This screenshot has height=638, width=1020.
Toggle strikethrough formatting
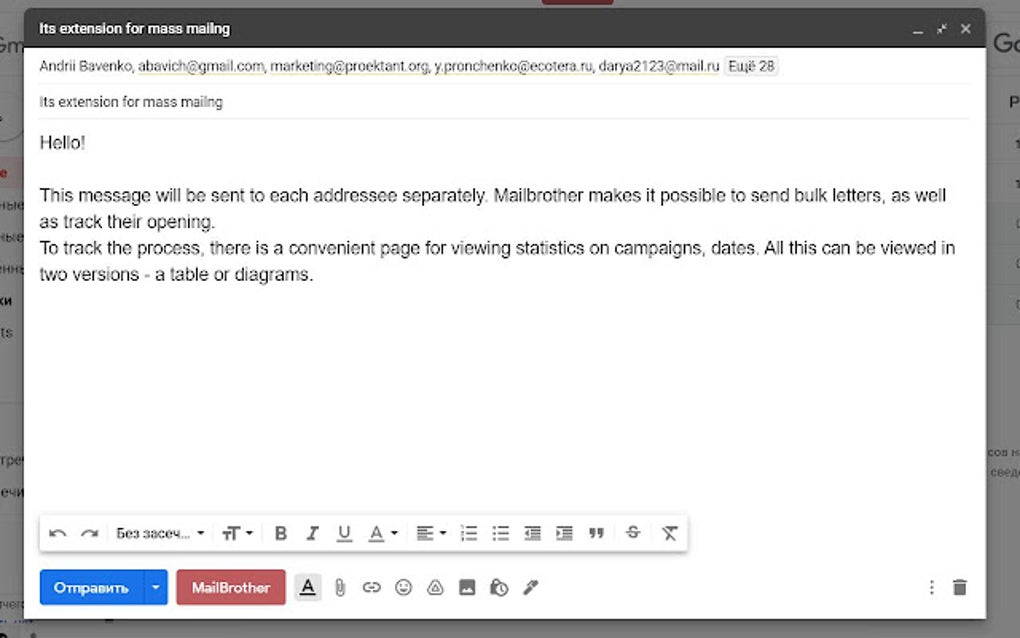[x=633, y=533]
